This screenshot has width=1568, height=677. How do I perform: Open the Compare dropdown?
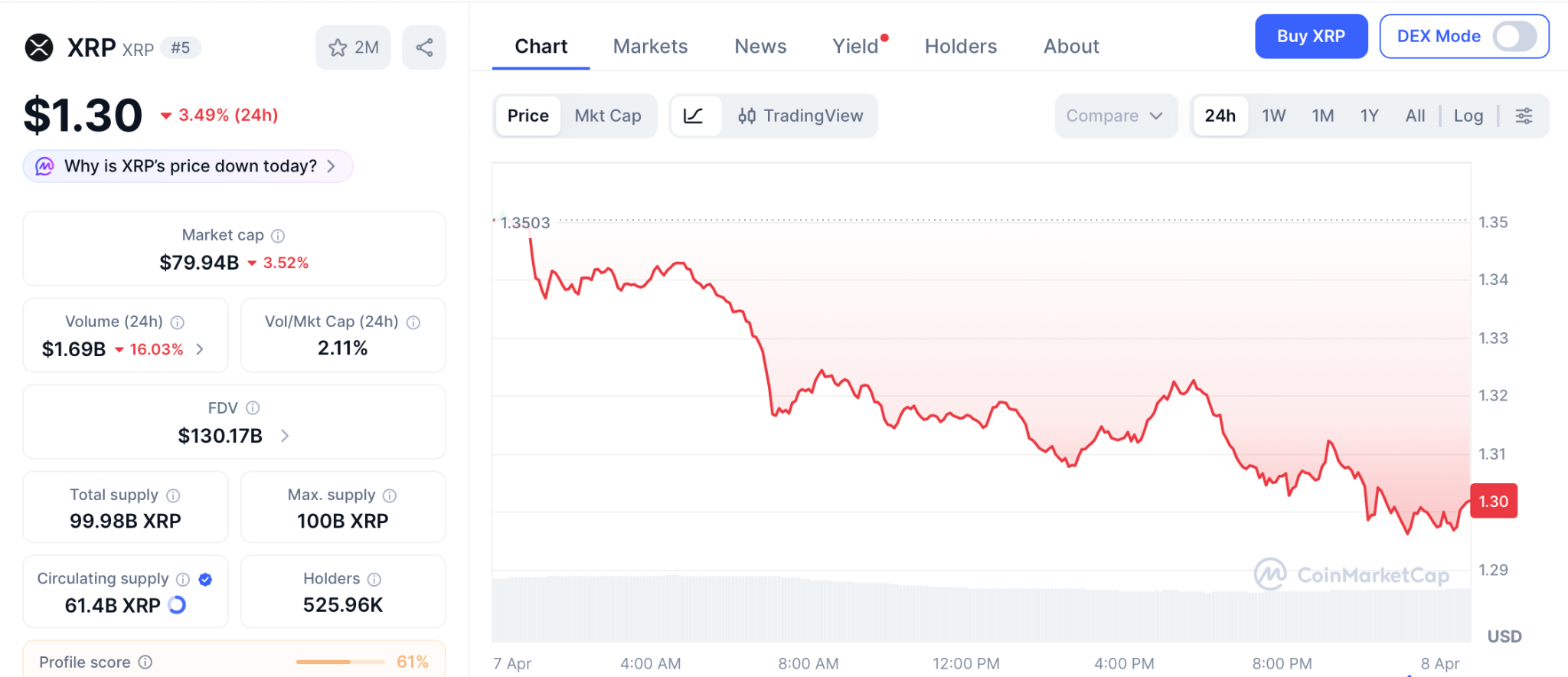click(1114, 116)
